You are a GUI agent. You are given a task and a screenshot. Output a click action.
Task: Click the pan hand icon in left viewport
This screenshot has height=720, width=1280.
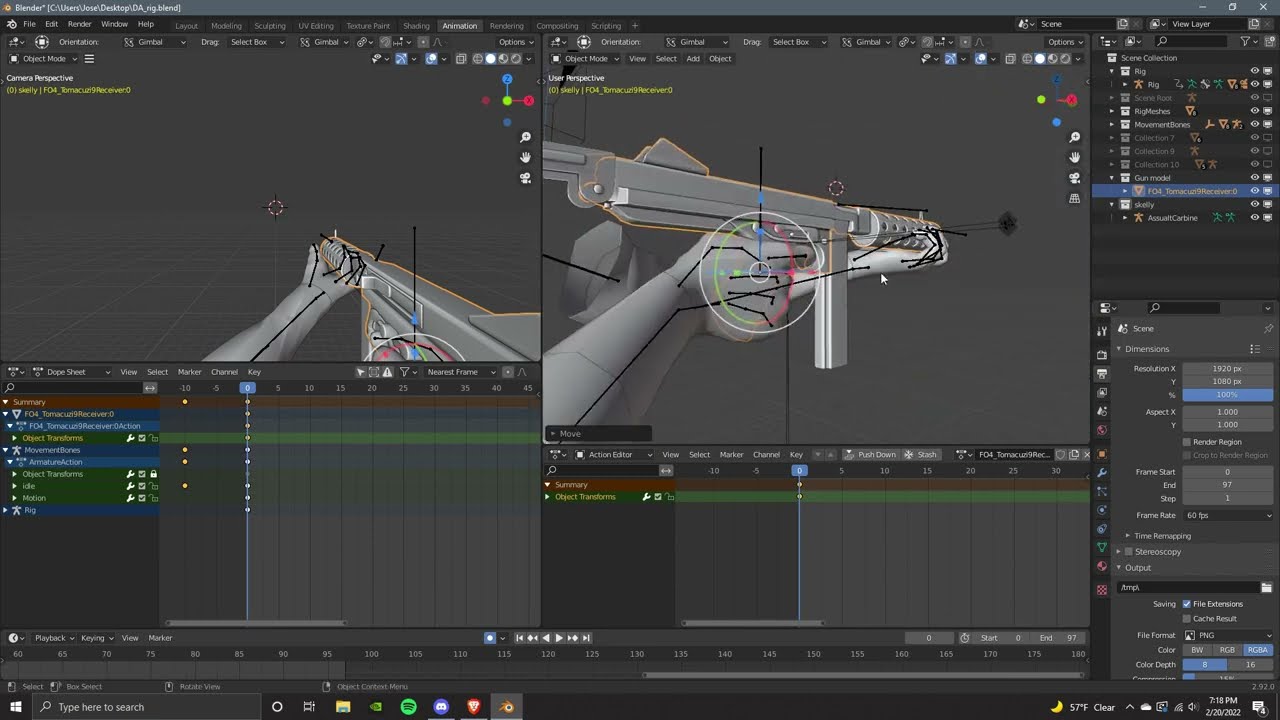[x=525, y=157]
